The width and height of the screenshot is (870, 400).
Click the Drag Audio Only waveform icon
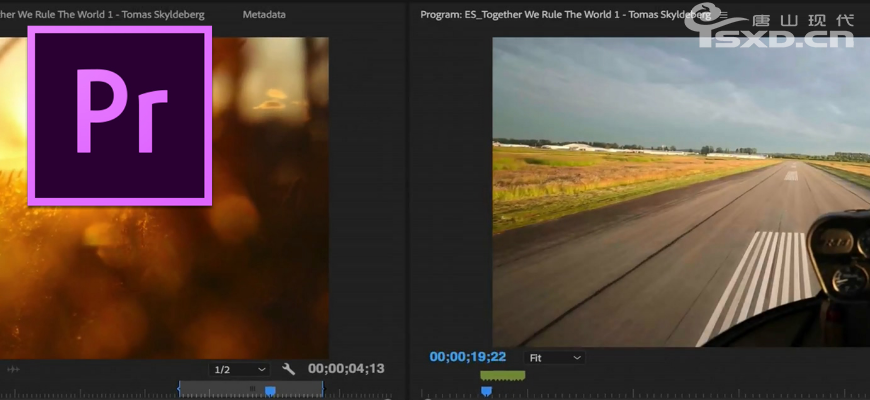pos(13,369)
